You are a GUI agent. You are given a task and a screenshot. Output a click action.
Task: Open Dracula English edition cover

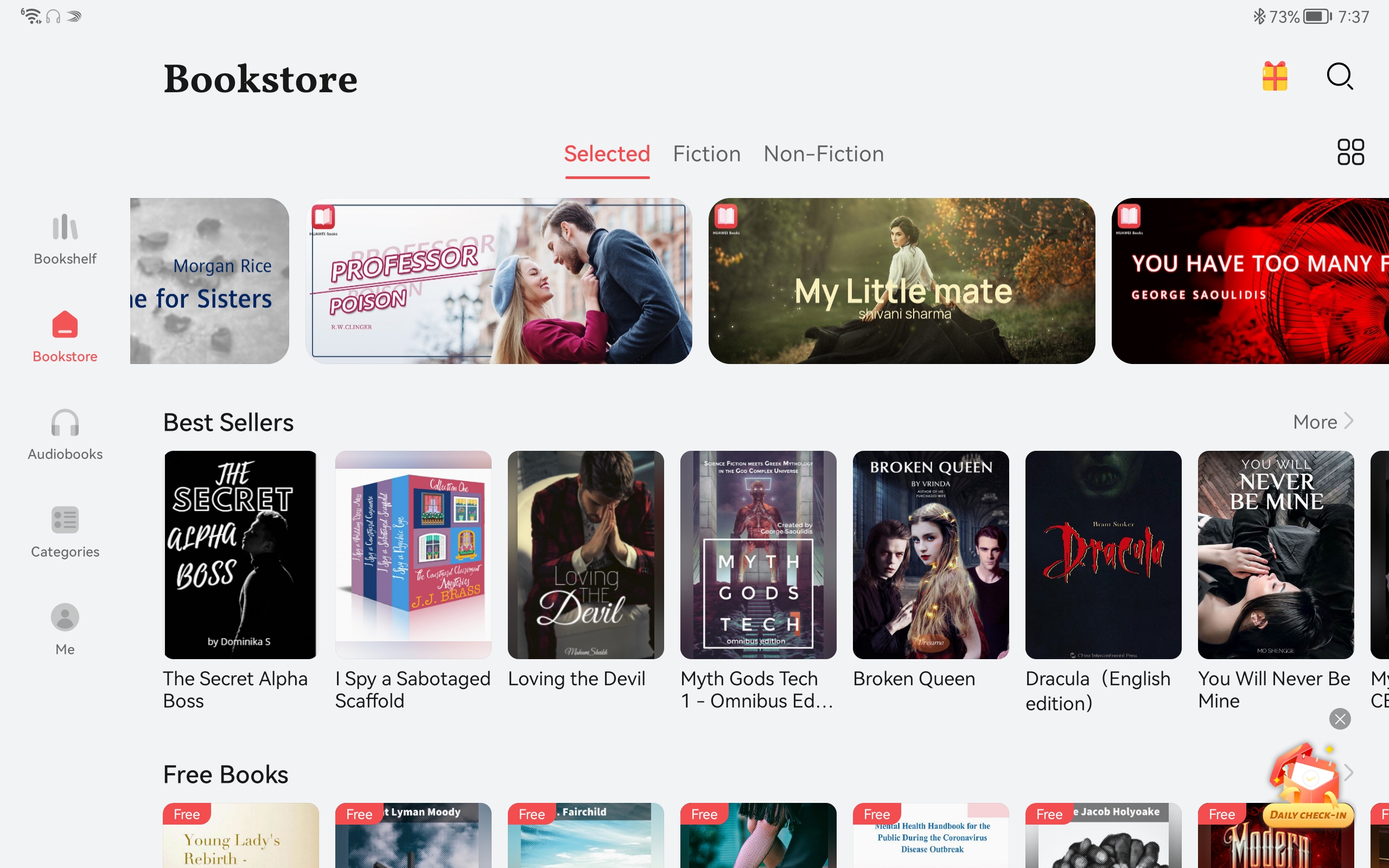[1103, 554]
